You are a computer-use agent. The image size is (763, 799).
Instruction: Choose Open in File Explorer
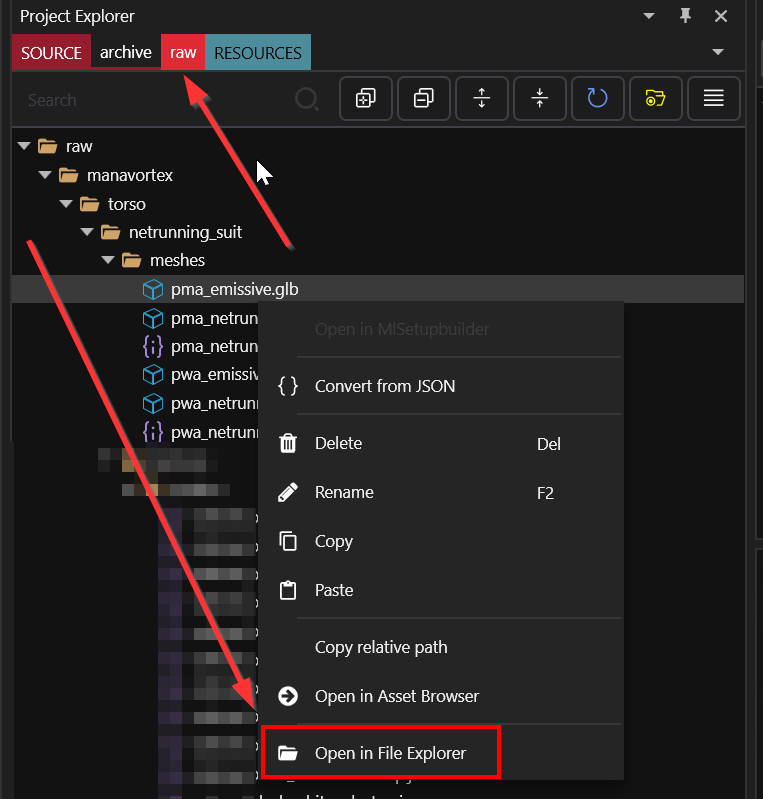390,753
